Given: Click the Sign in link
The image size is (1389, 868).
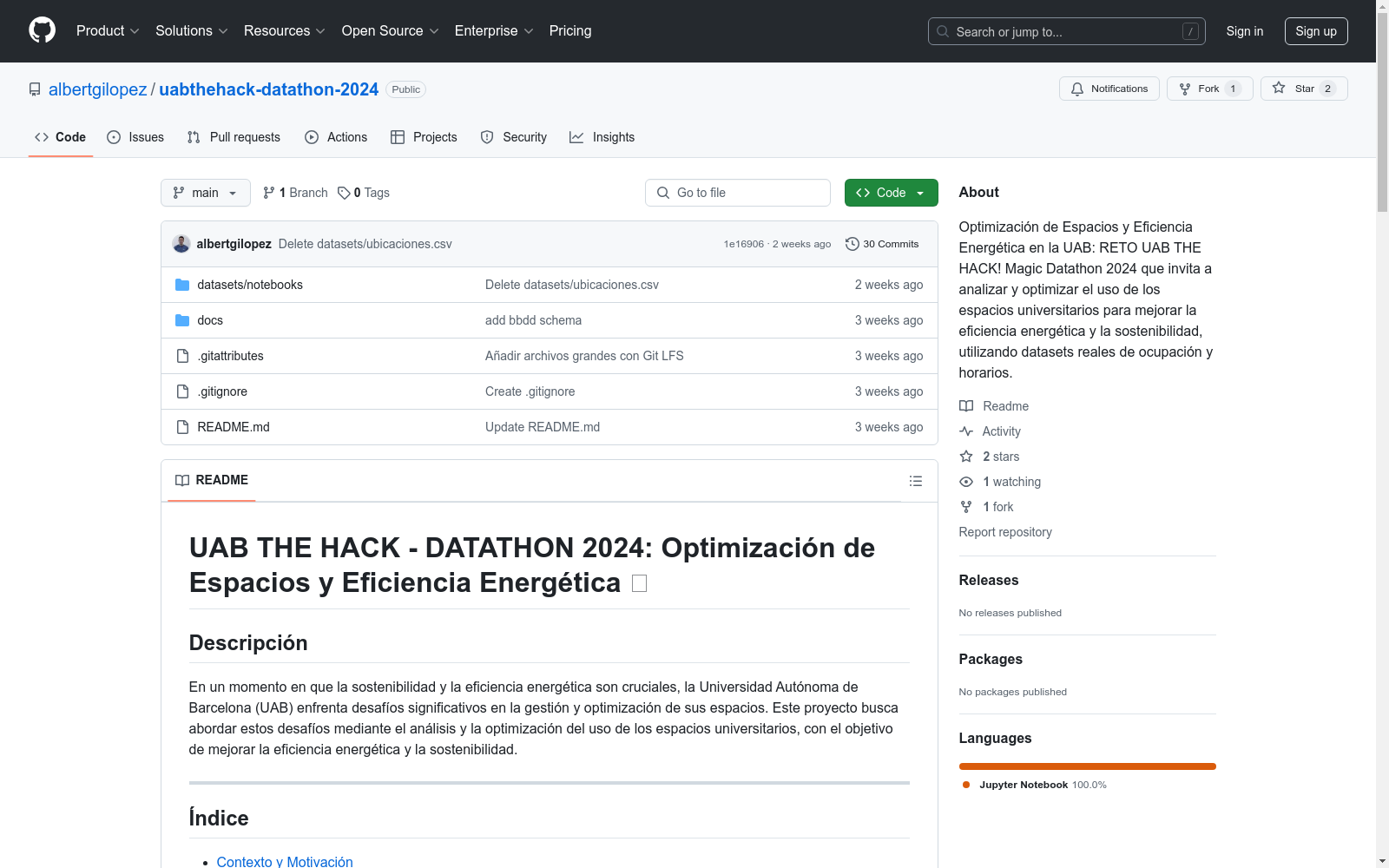Looking at the screenshot, I should [x=1245, y=31].
